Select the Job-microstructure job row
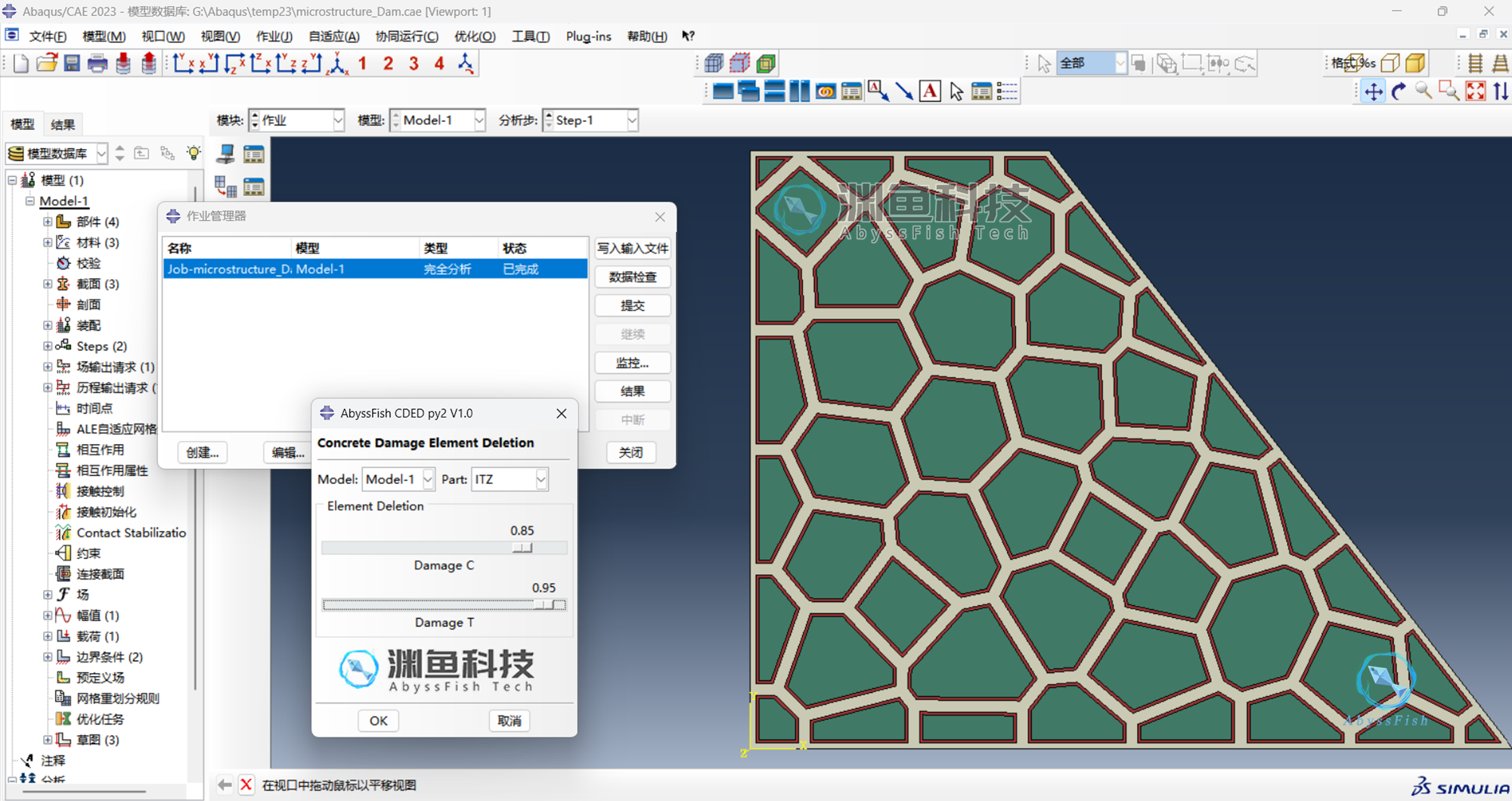The image size is (1512, 801). 375,269
